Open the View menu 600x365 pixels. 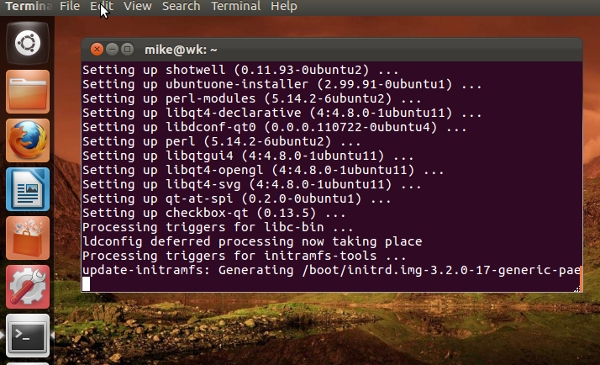(x=137, y=6)
